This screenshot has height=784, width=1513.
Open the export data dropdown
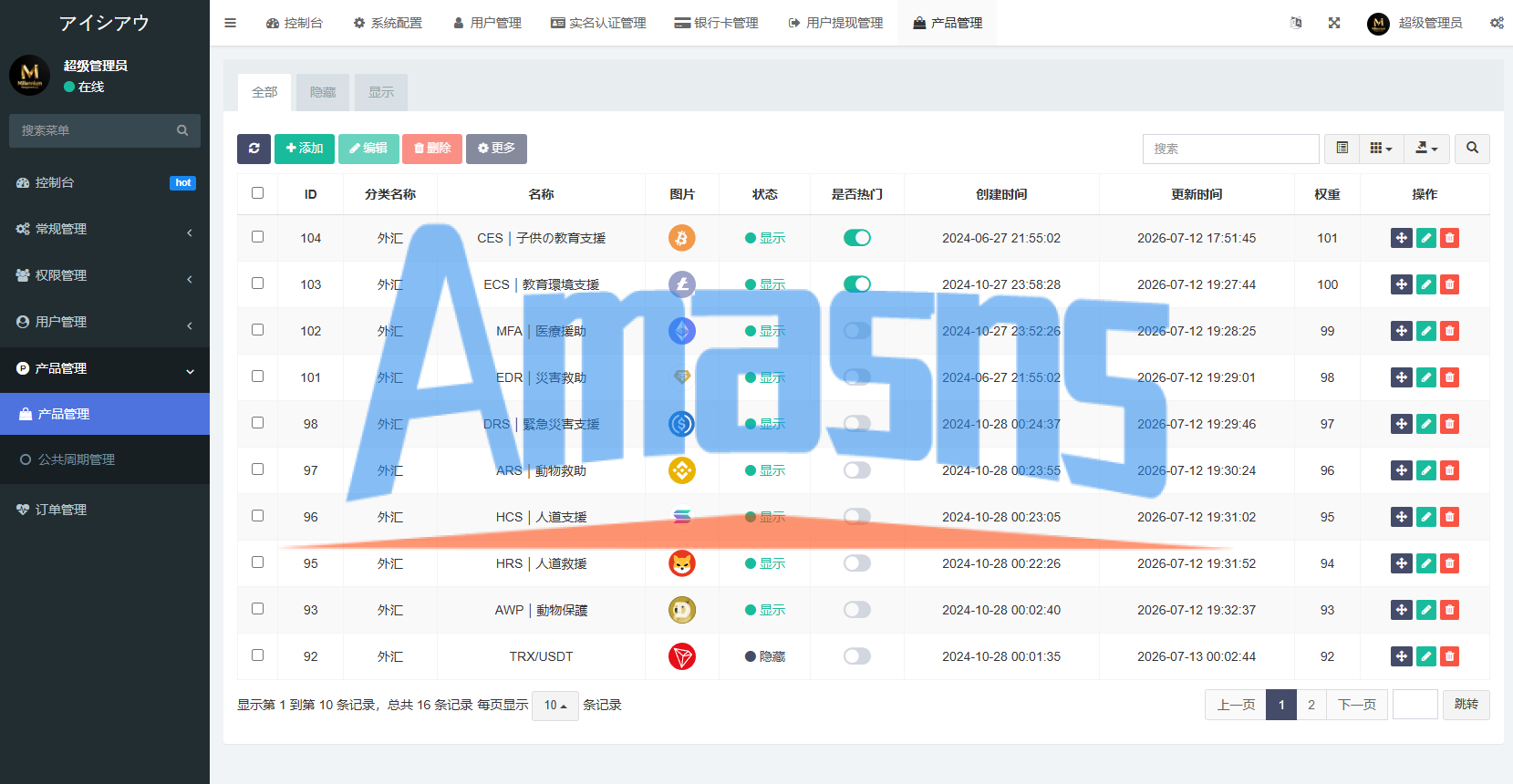(x=1426, y=149)
